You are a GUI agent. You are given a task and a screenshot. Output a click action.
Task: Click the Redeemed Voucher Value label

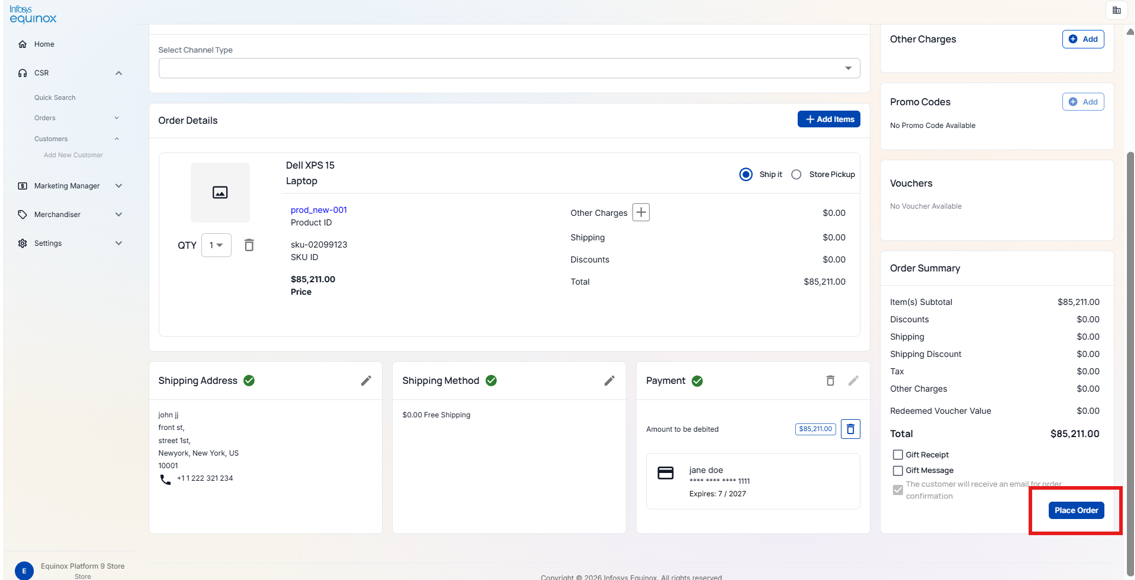tap(941, 411)
